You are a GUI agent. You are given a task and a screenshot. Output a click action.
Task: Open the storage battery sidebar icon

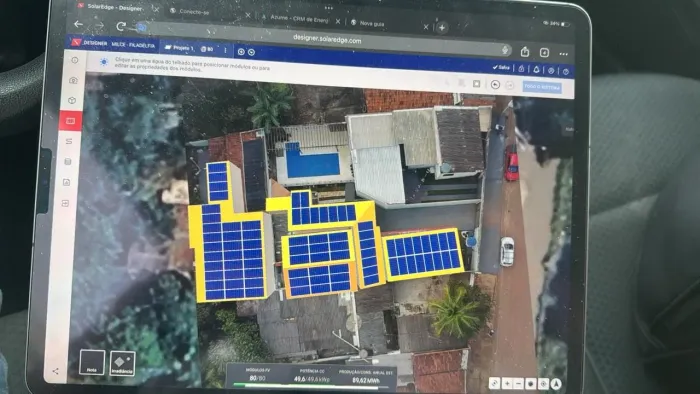point(68,162)
